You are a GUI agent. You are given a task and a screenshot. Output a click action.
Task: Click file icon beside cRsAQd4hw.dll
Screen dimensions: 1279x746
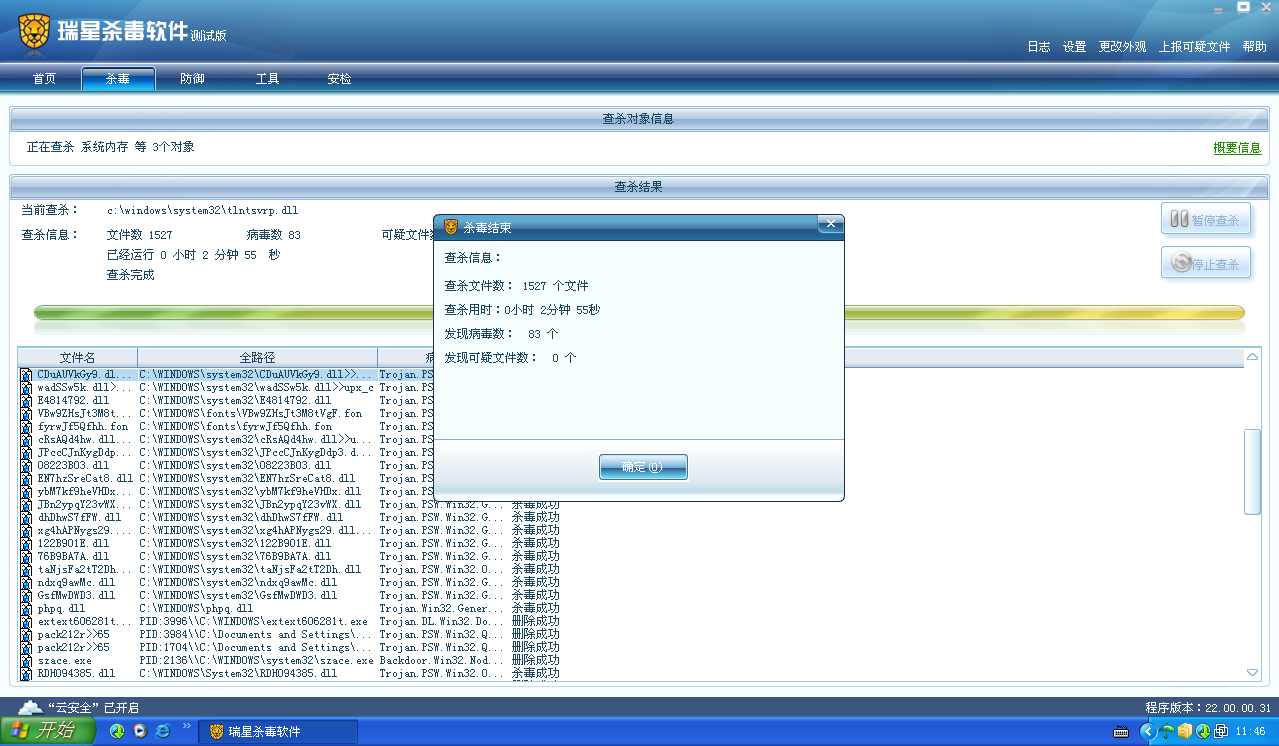click(26, 439)
